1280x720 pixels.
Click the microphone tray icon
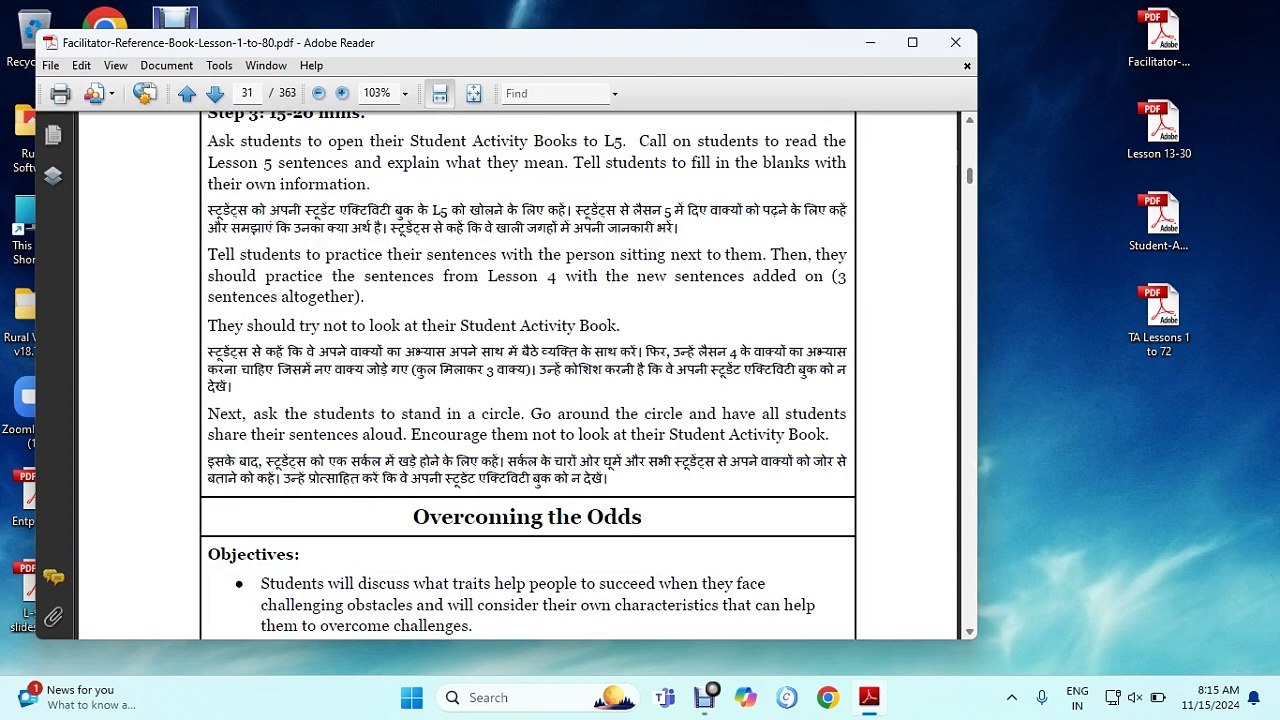1041,698
